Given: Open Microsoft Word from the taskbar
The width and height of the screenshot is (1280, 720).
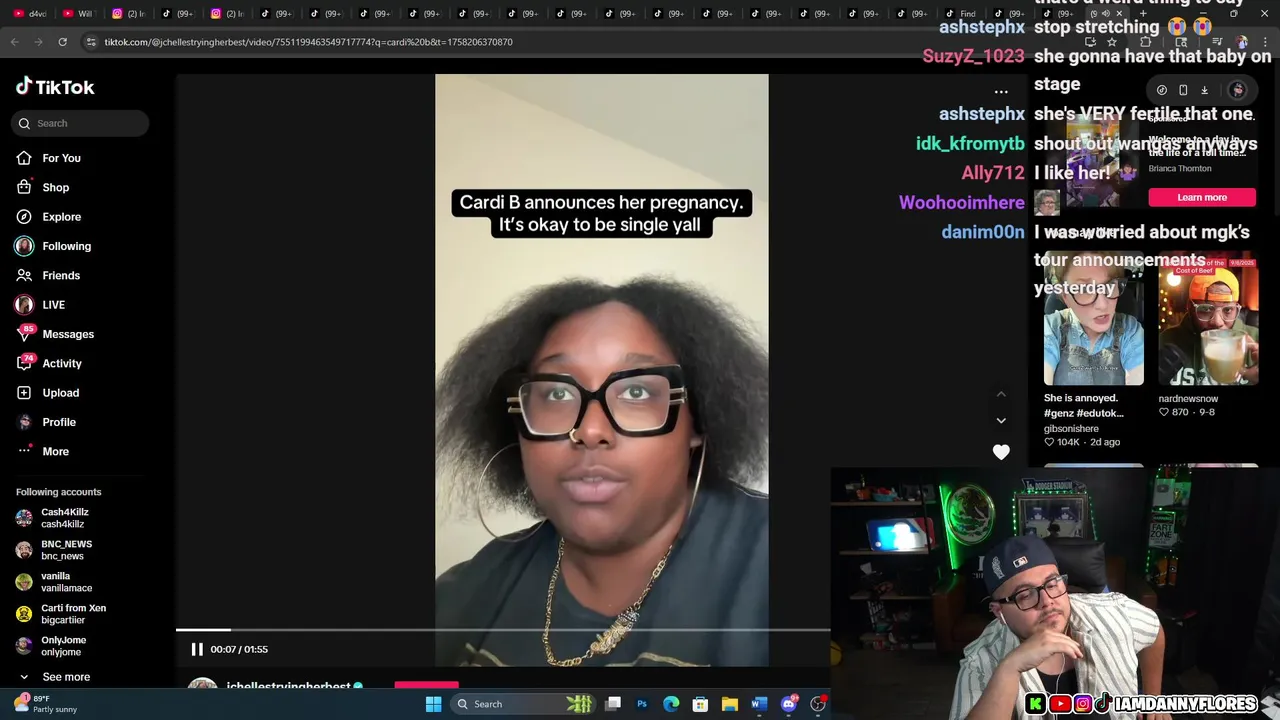Looking at the screenshot, I should pos(759,704).
